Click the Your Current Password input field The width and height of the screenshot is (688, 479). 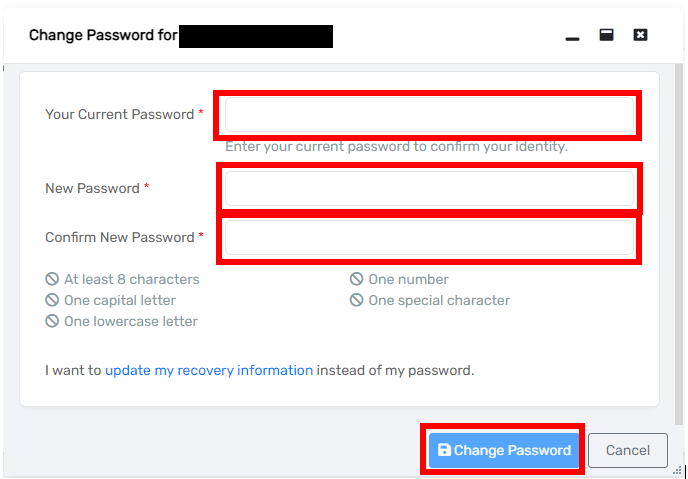pyautogui.click(x=430, y=115)
